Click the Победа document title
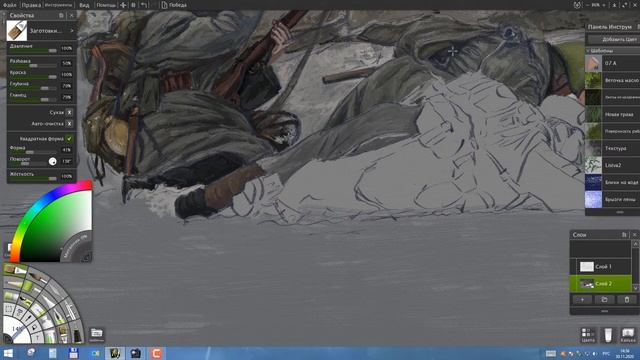 coord(178,5)
